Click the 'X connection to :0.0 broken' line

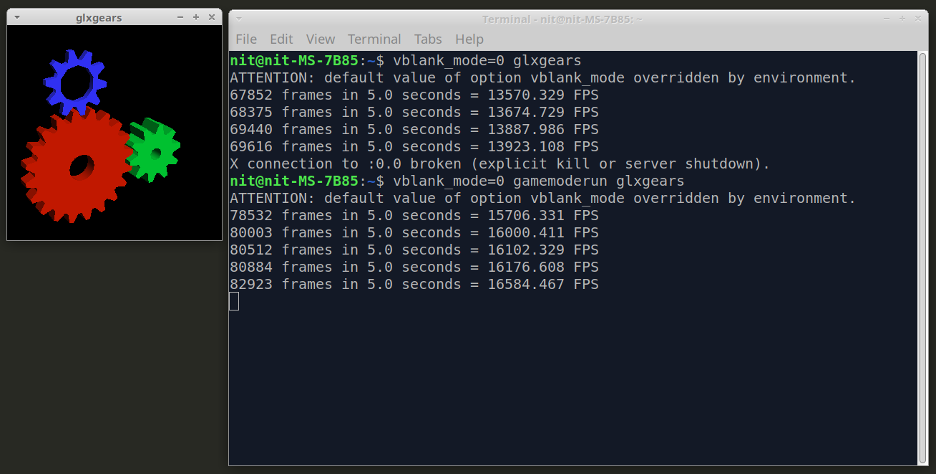[500, 164]
